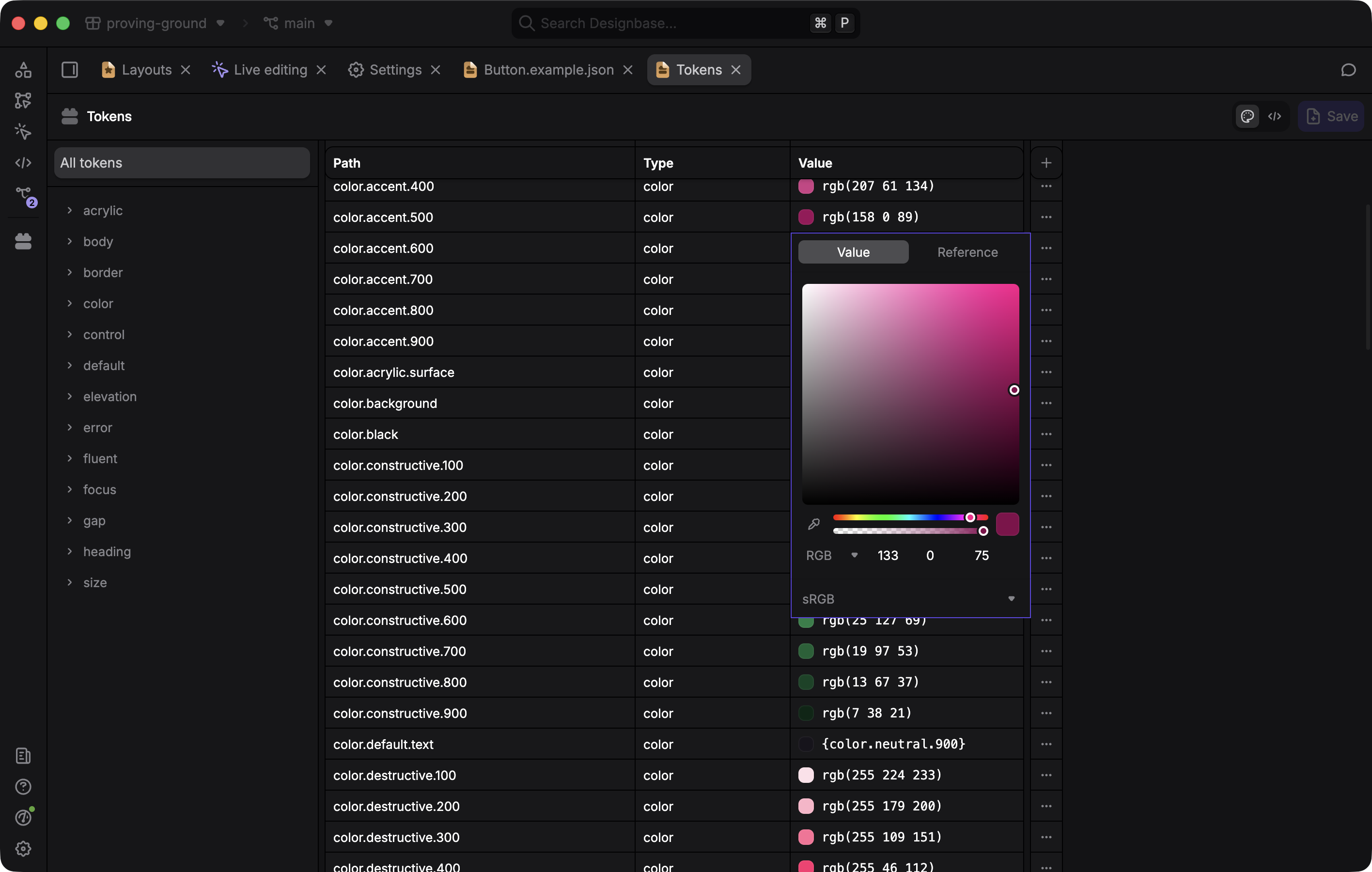Focus the Search Designbase field

pyautogui.click(x=686, y=23)
